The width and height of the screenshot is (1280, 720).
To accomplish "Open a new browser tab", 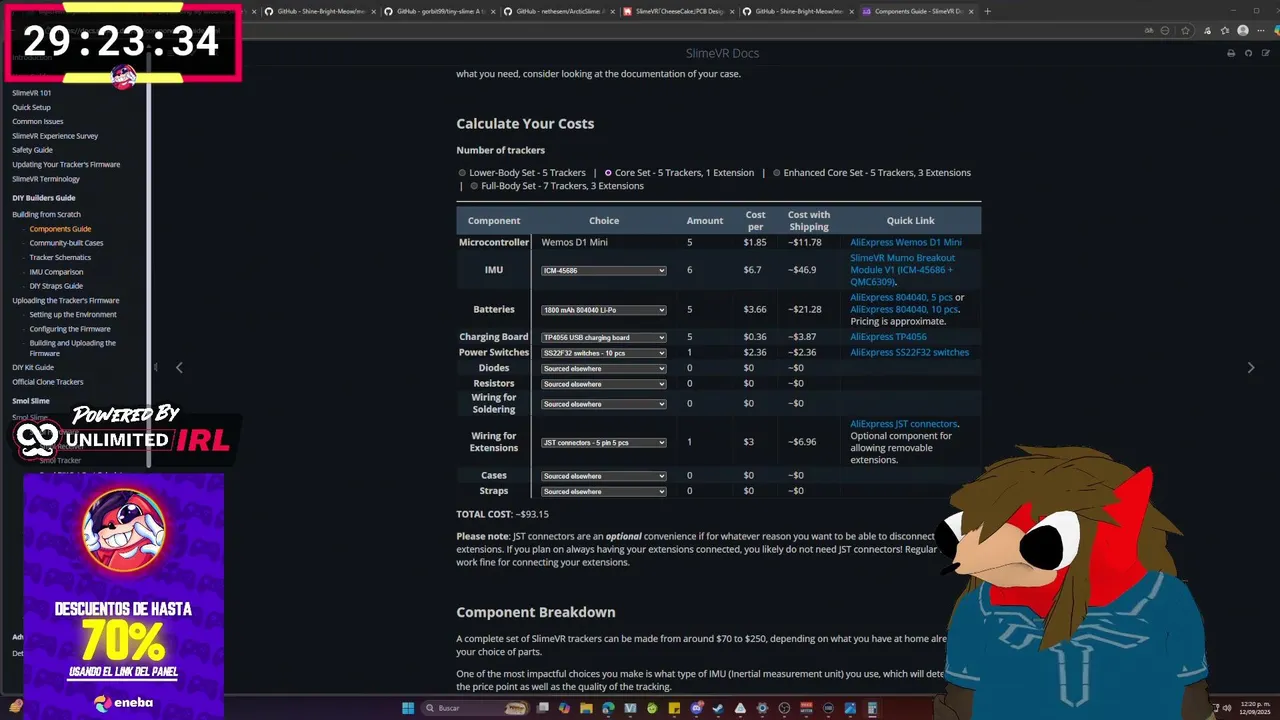I will point(988,11).
